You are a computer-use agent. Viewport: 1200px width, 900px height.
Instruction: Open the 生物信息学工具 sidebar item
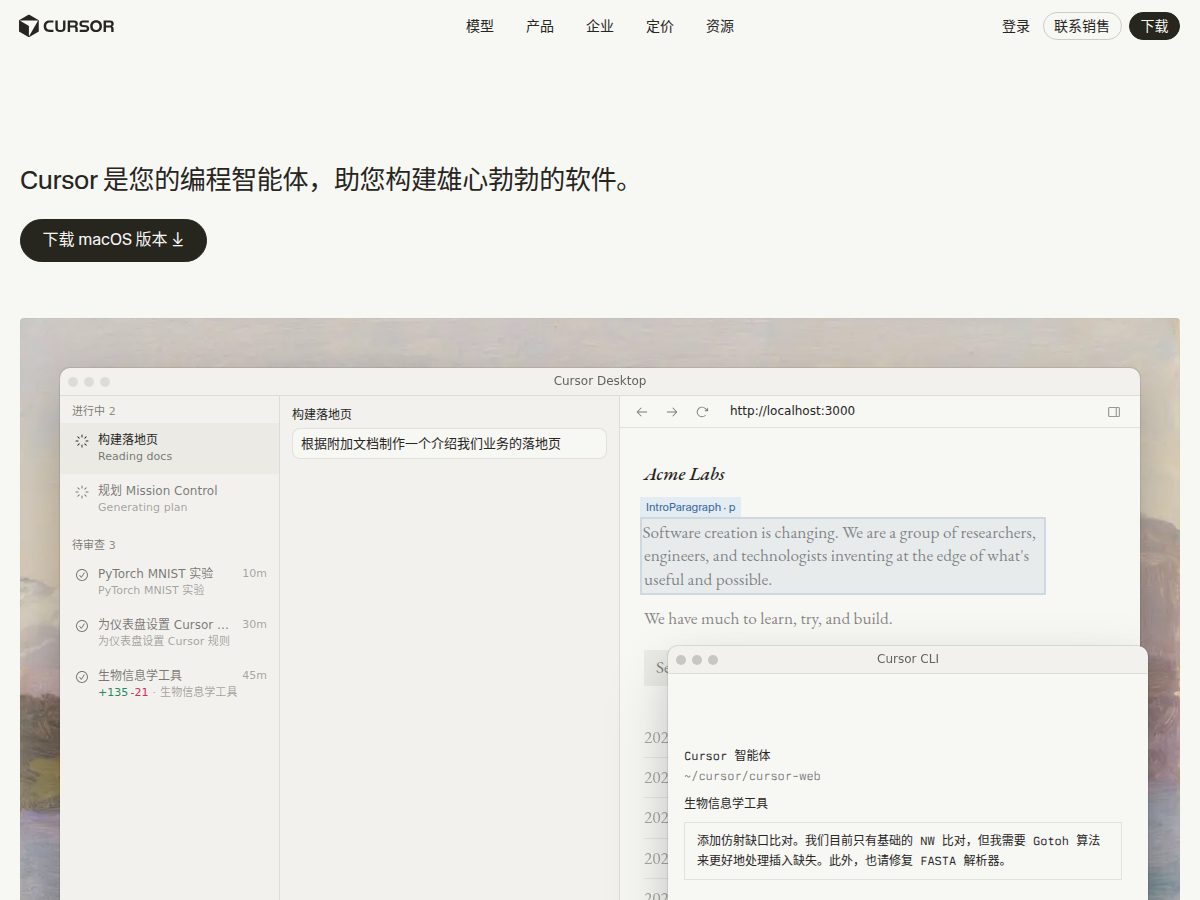point(169,683)
